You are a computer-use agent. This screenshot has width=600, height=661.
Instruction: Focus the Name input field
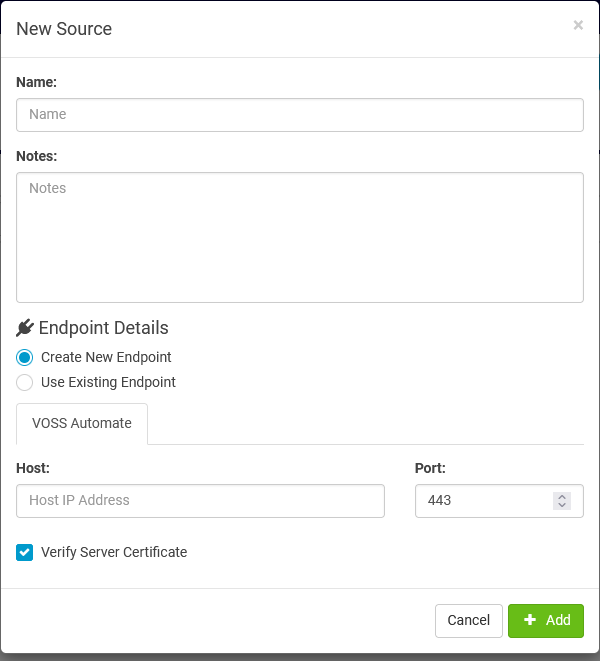point(300,114)
